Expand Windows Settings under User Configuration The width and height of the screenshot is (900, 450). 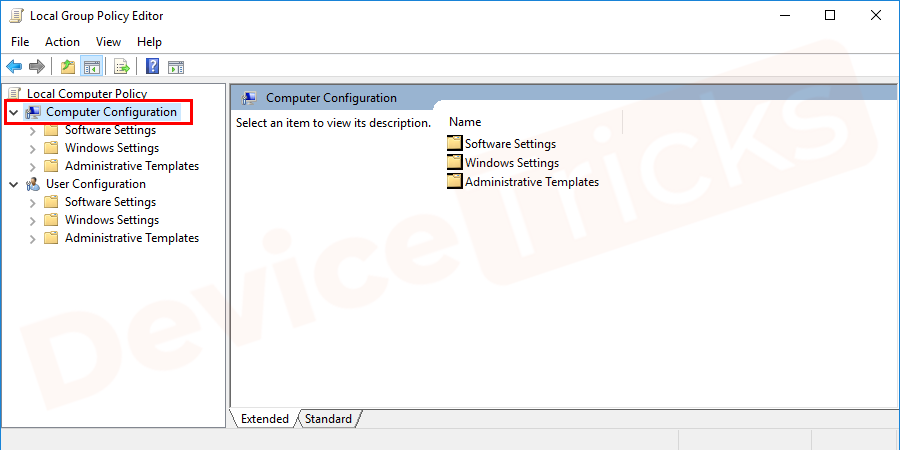pyautogui.click(x=33, y=220)
